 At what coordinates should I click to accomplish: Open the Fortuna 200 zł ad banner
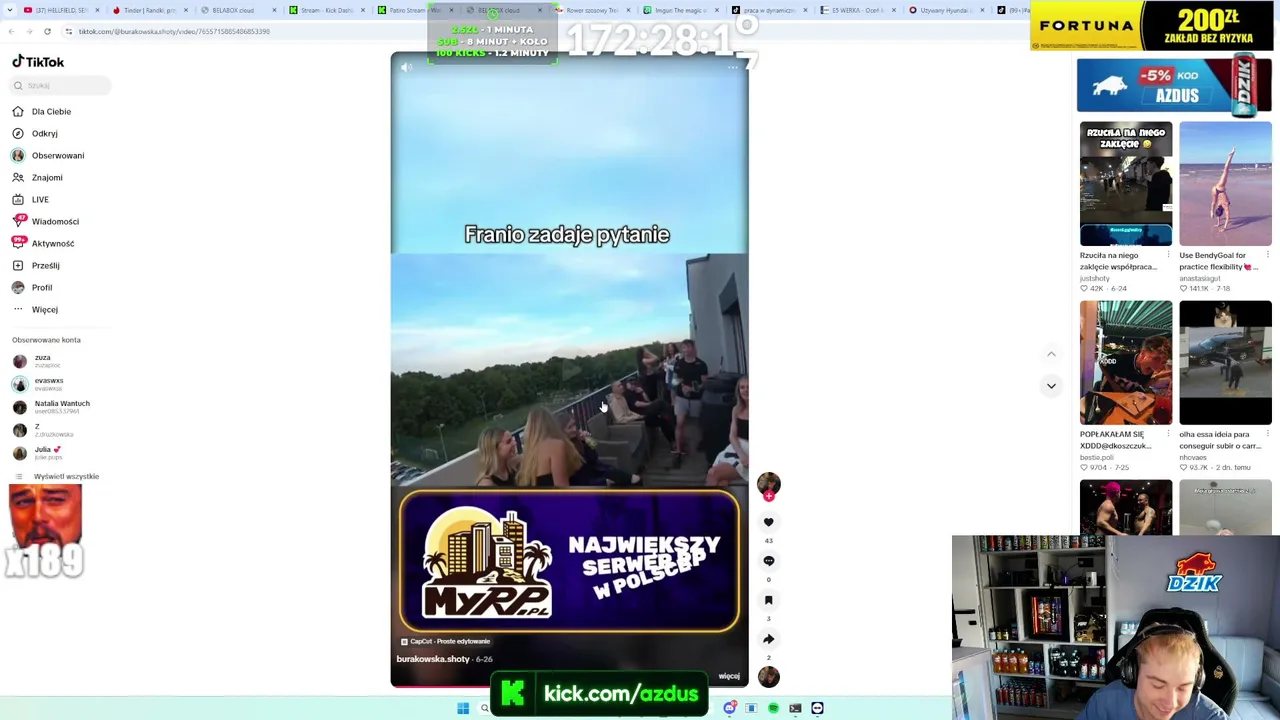1151,25
